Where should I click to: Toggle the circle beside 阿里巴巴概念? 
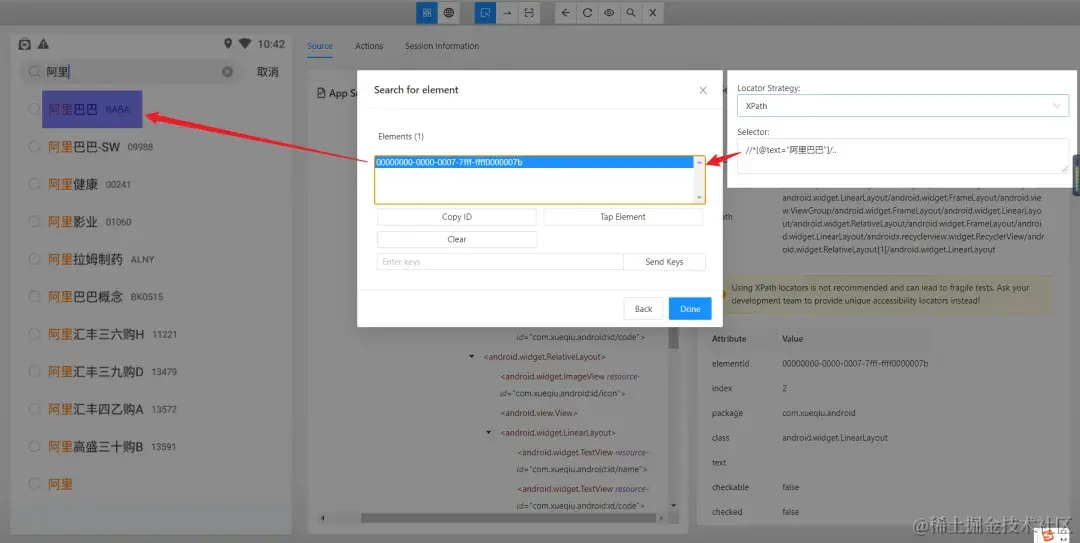coord(34,296)
